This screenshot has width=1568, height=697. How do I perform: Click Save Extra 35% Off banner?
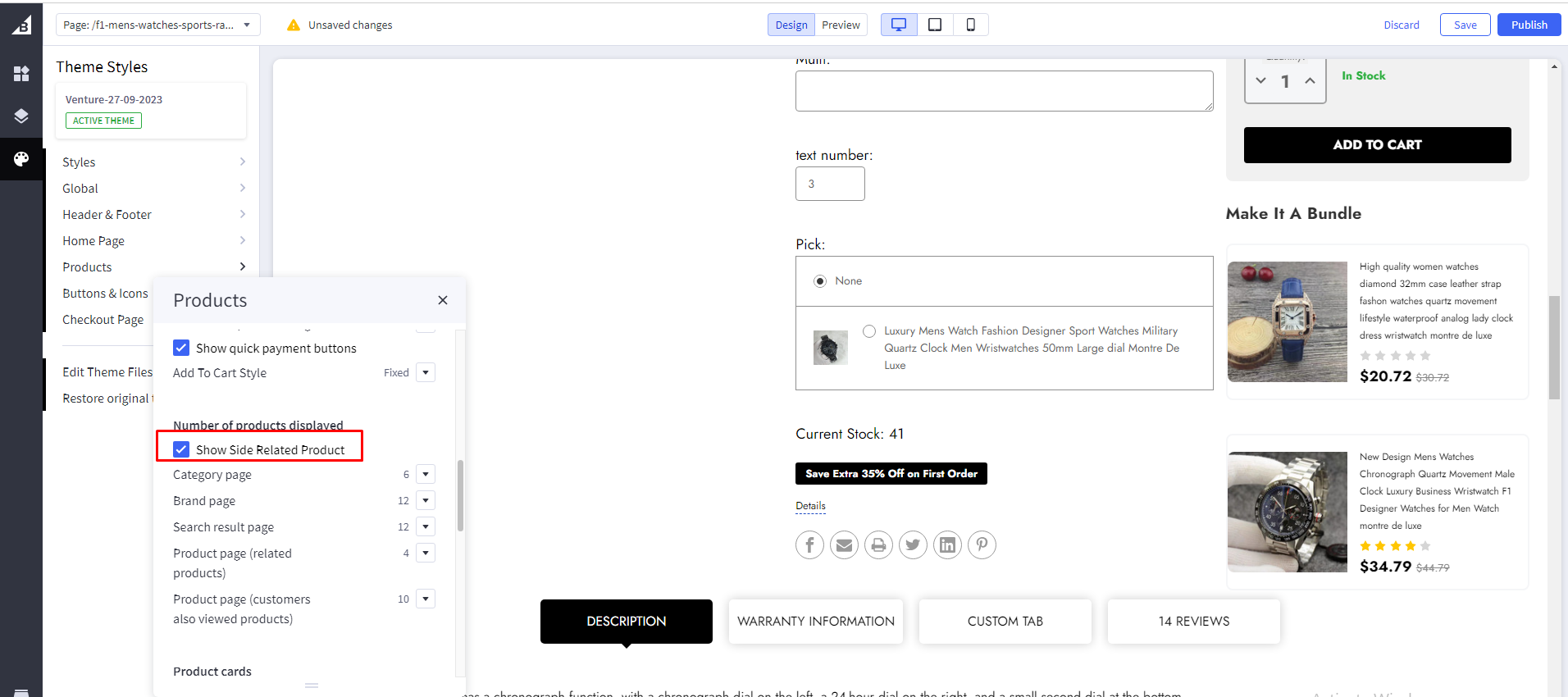pos(891,474)
